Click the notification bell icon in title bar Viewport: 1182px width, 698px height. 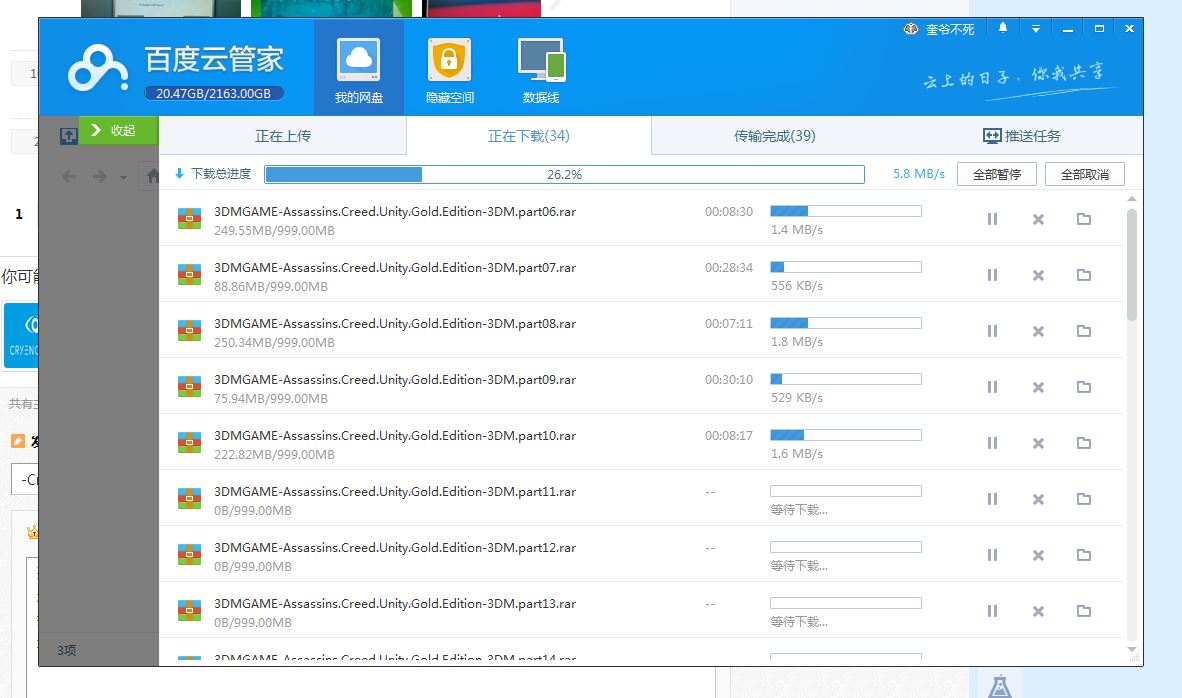point(1003,28)
